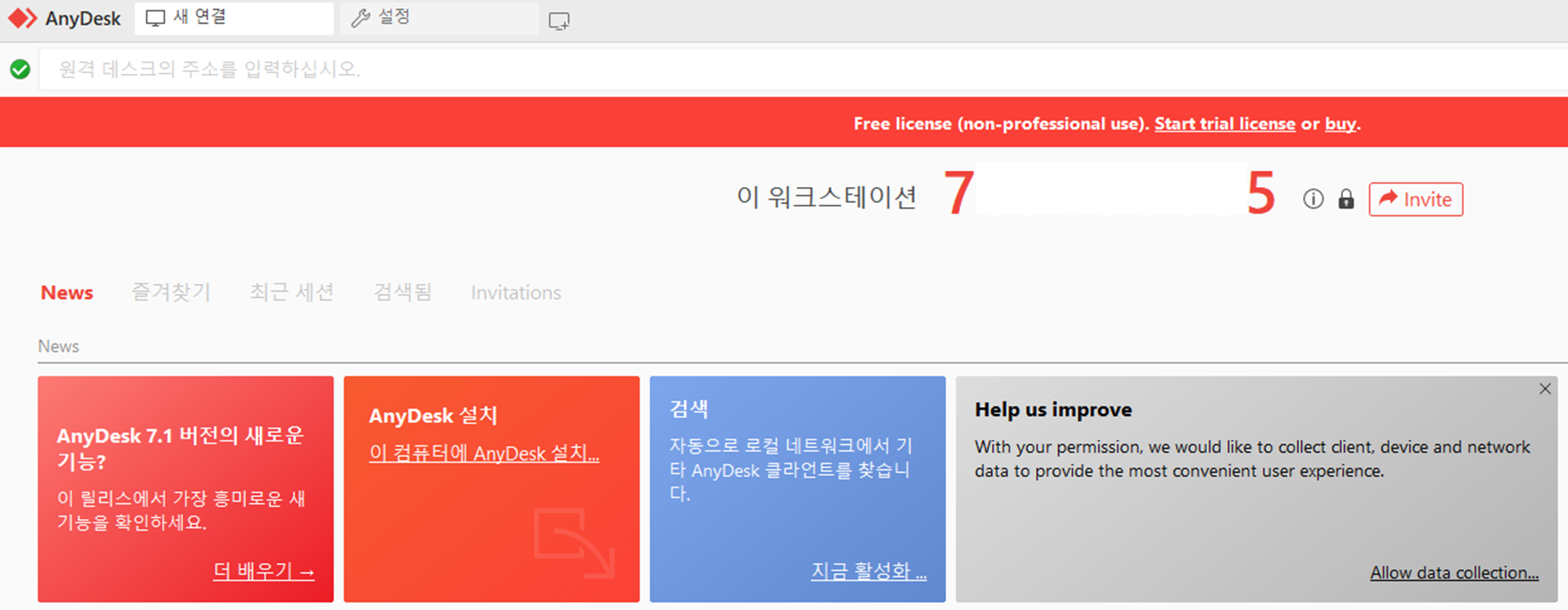Click the Help us improve heading
Viewport: 1568px width, 610px height.
point(1053,409)
